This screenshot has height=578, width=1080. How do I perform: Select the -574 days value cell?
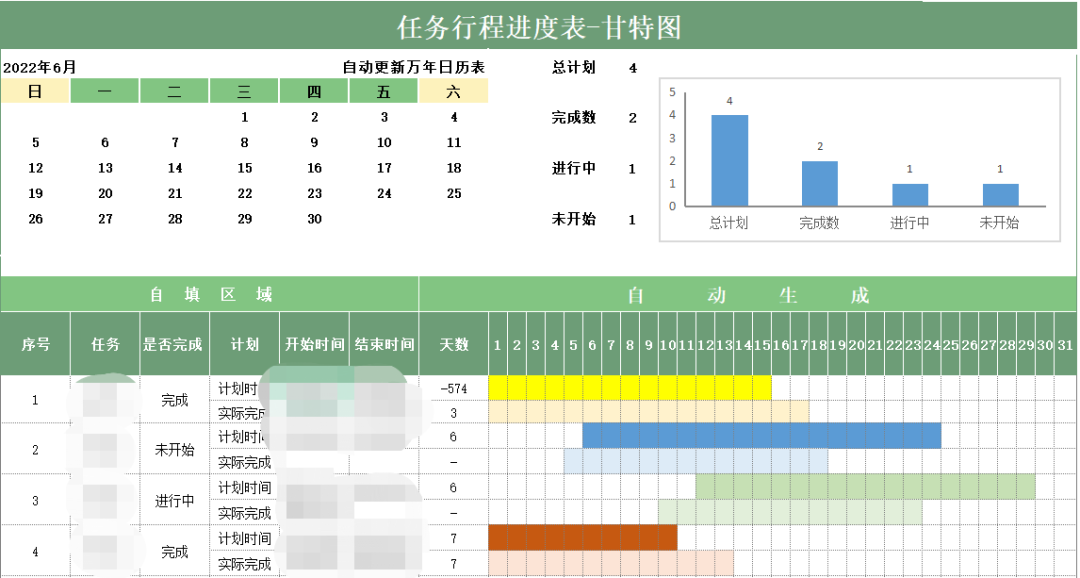(x=453, y=389)
